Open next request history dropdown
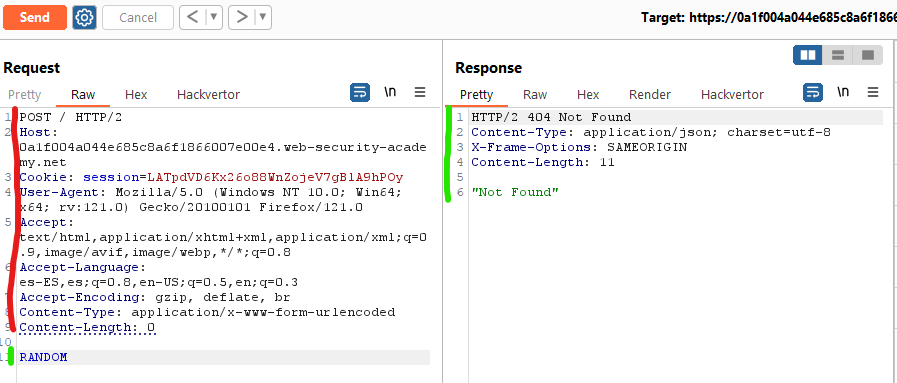 264,18
